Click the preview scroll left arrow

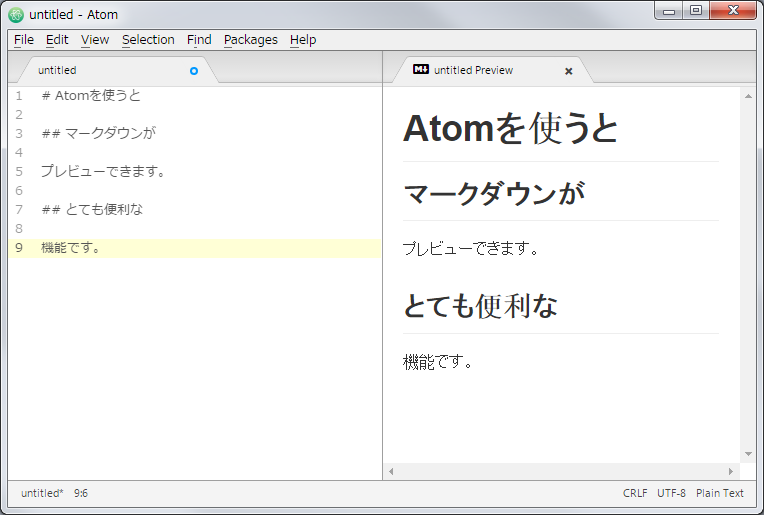(x=391, y=471)
